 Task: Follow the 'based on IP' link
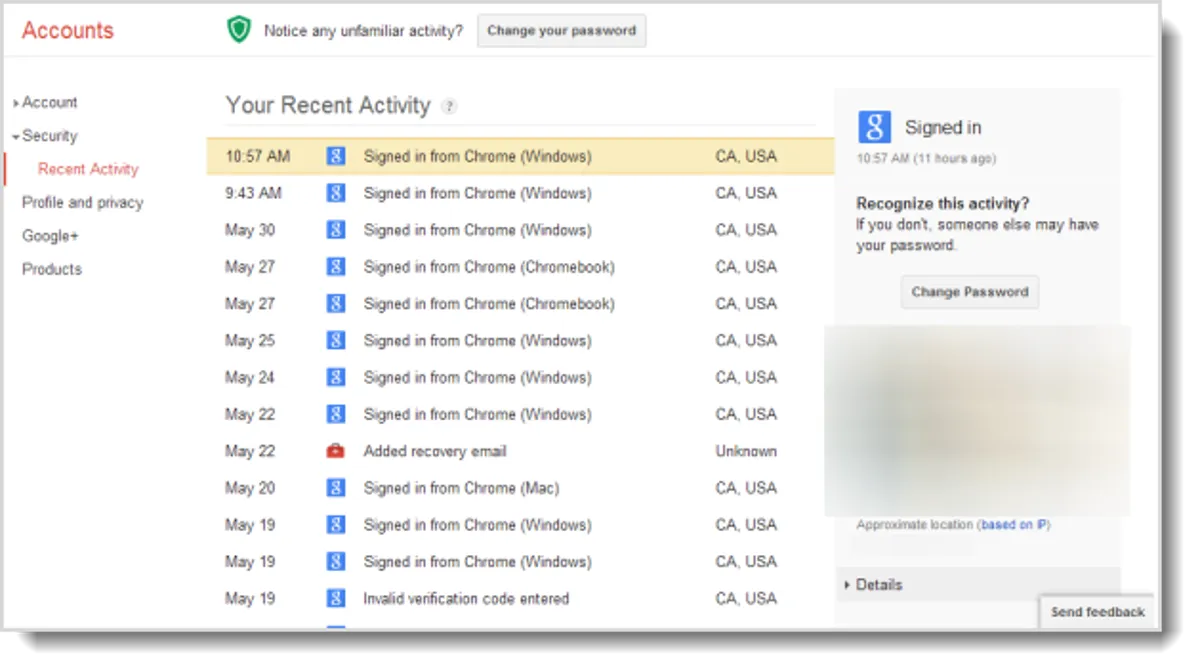click(1014, 525)
